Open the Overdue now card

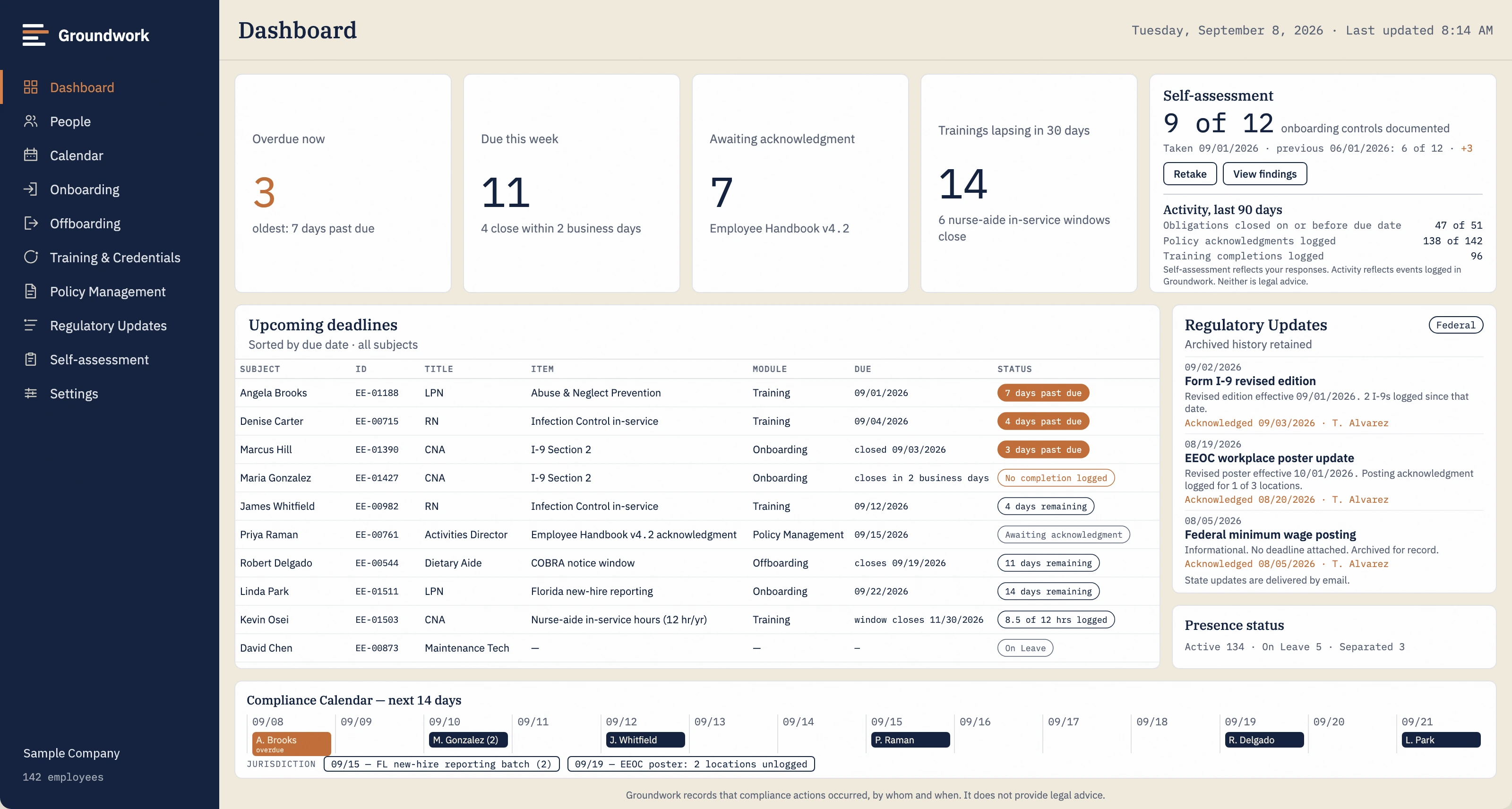pyautogui.click(x=343, y=183)
